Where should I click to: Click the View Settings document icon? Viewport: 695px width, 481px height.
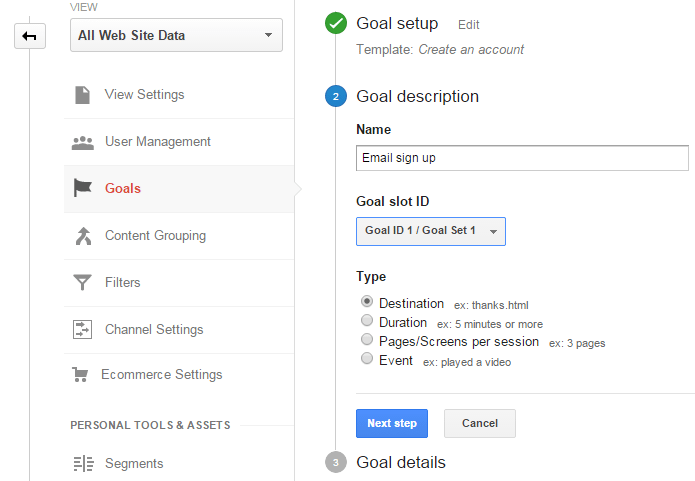(82, 95)
